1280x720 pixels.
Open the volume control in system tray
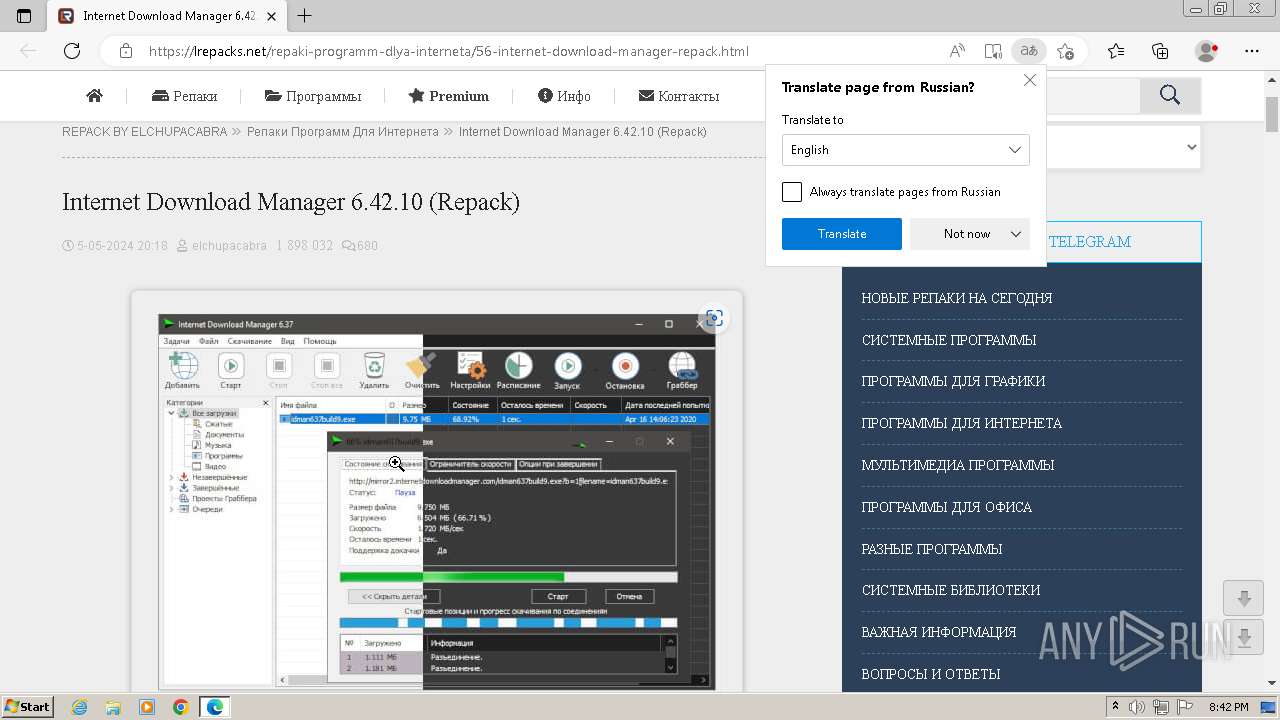coord(1137,707)
